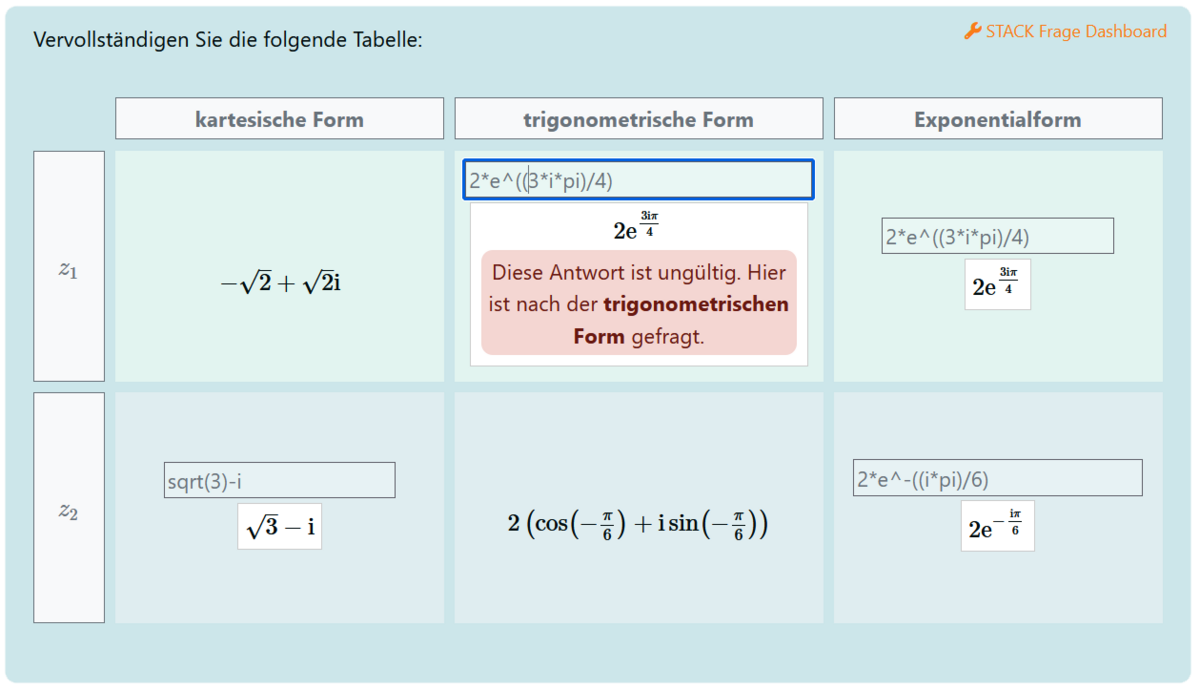
Task: Focus the z1 trigonometrische Form input field
Action: click(638, 180)
